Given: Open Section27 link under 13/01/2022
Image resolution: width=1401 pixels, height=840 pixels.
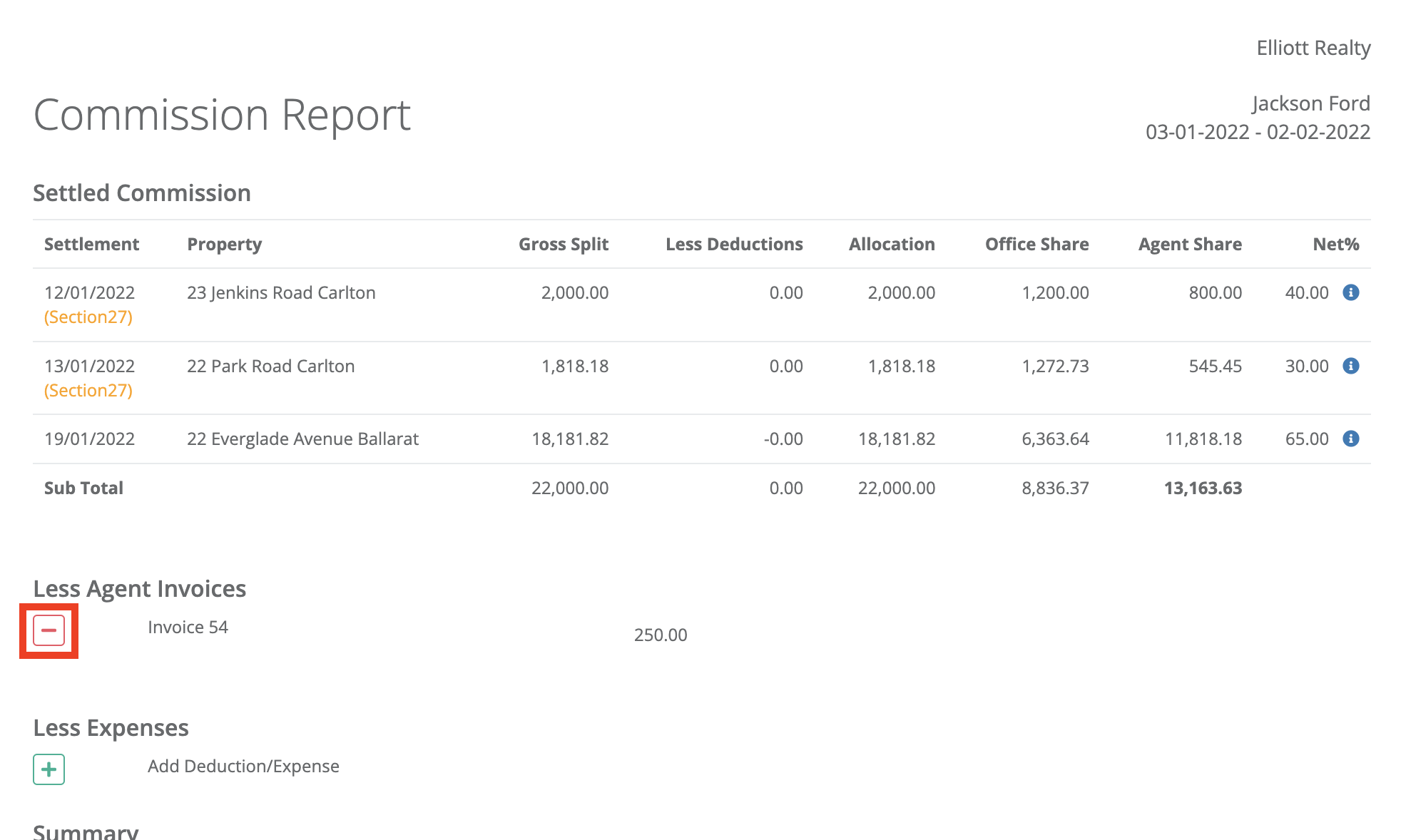Looking at the screenshot, I should 88,391.
